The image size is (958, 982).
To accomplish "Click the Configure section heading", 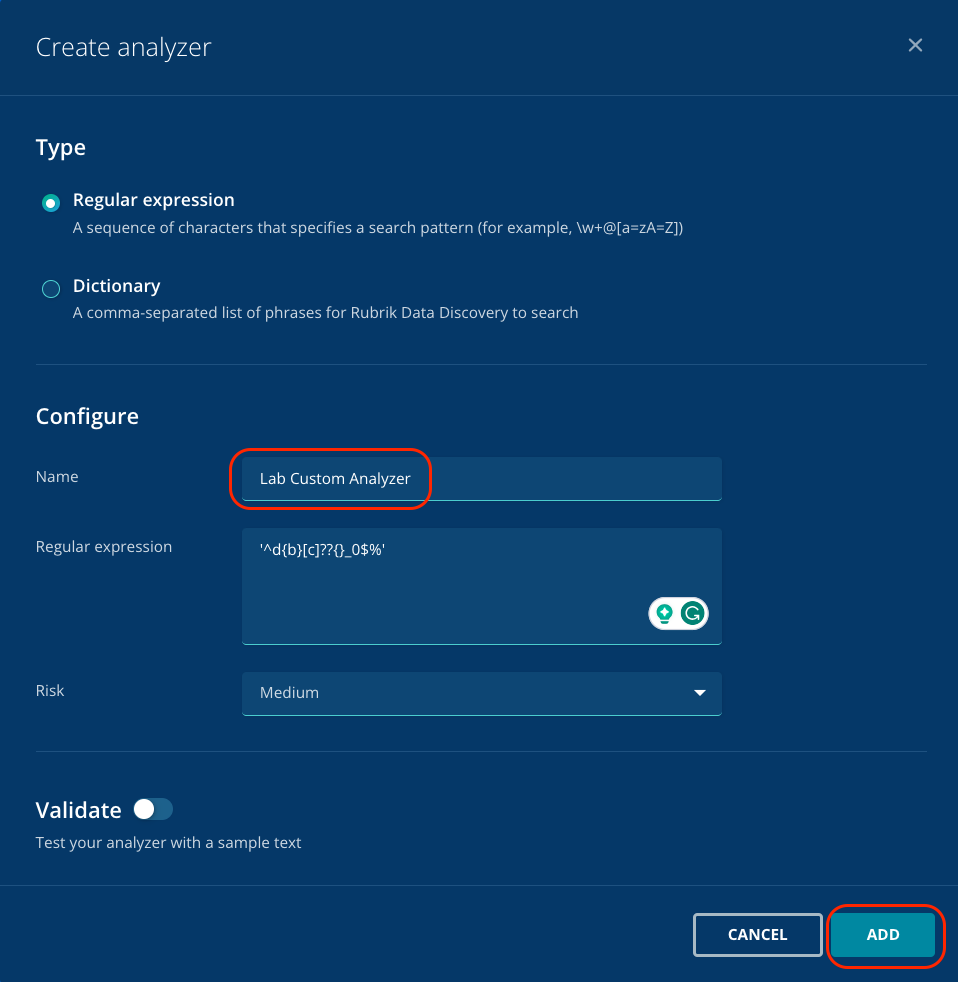I will (x=87, y=416).
